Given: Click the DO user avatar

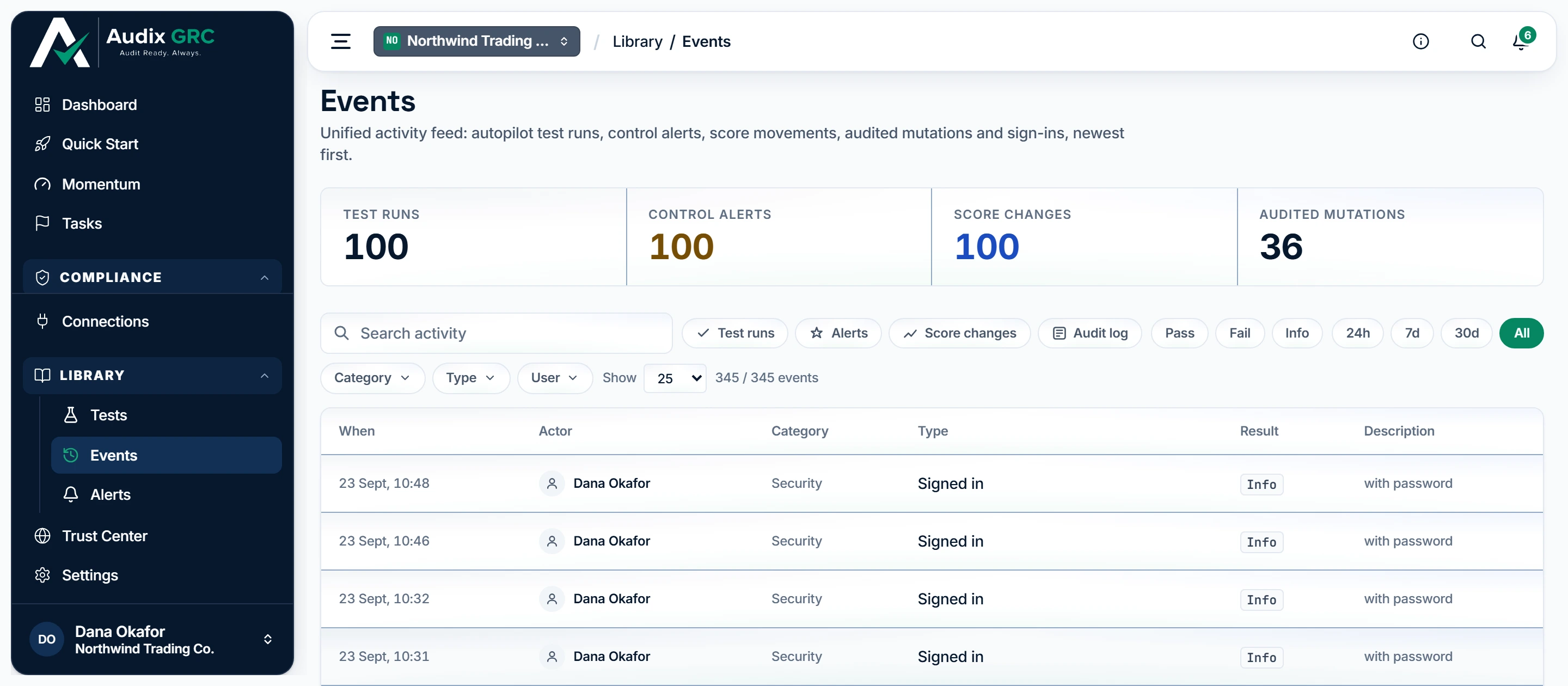Looking at the screenshot, I should coord(47,639).
